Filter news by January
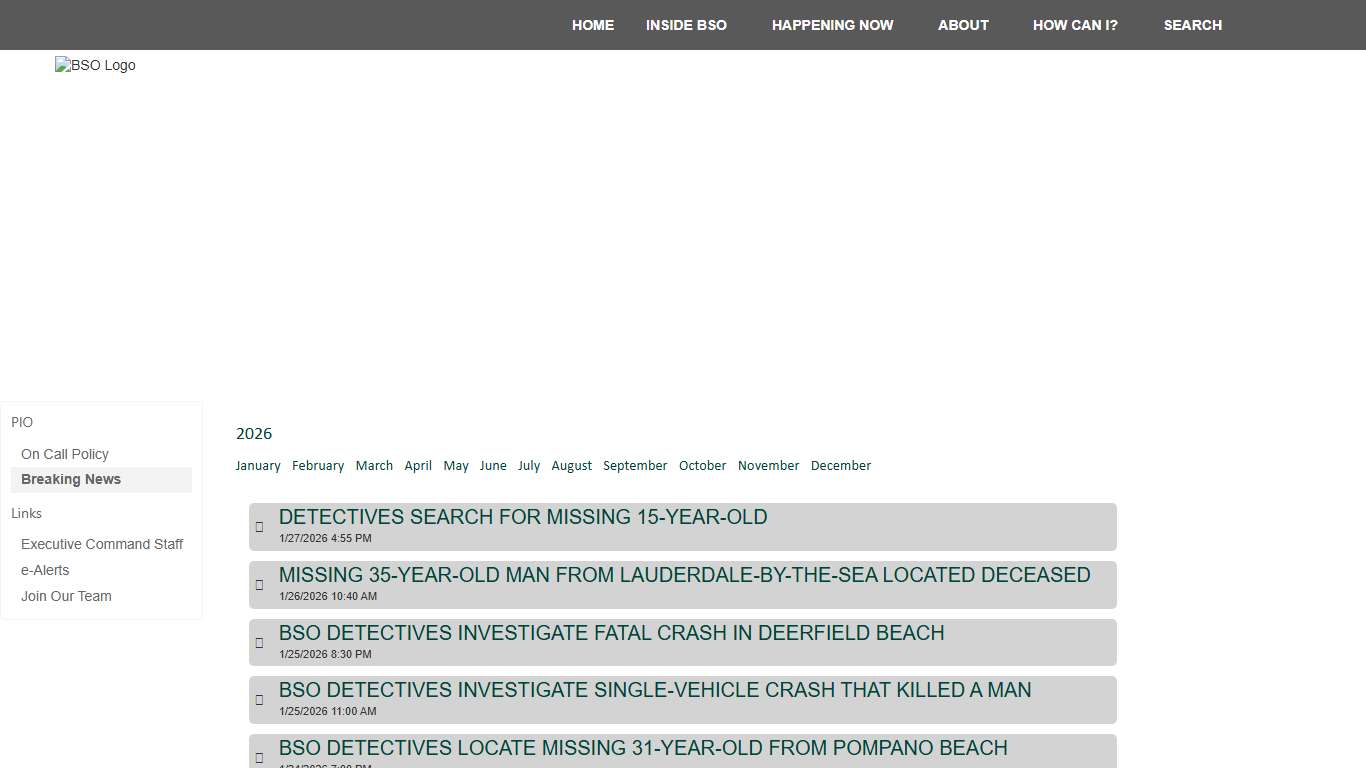 258,466
